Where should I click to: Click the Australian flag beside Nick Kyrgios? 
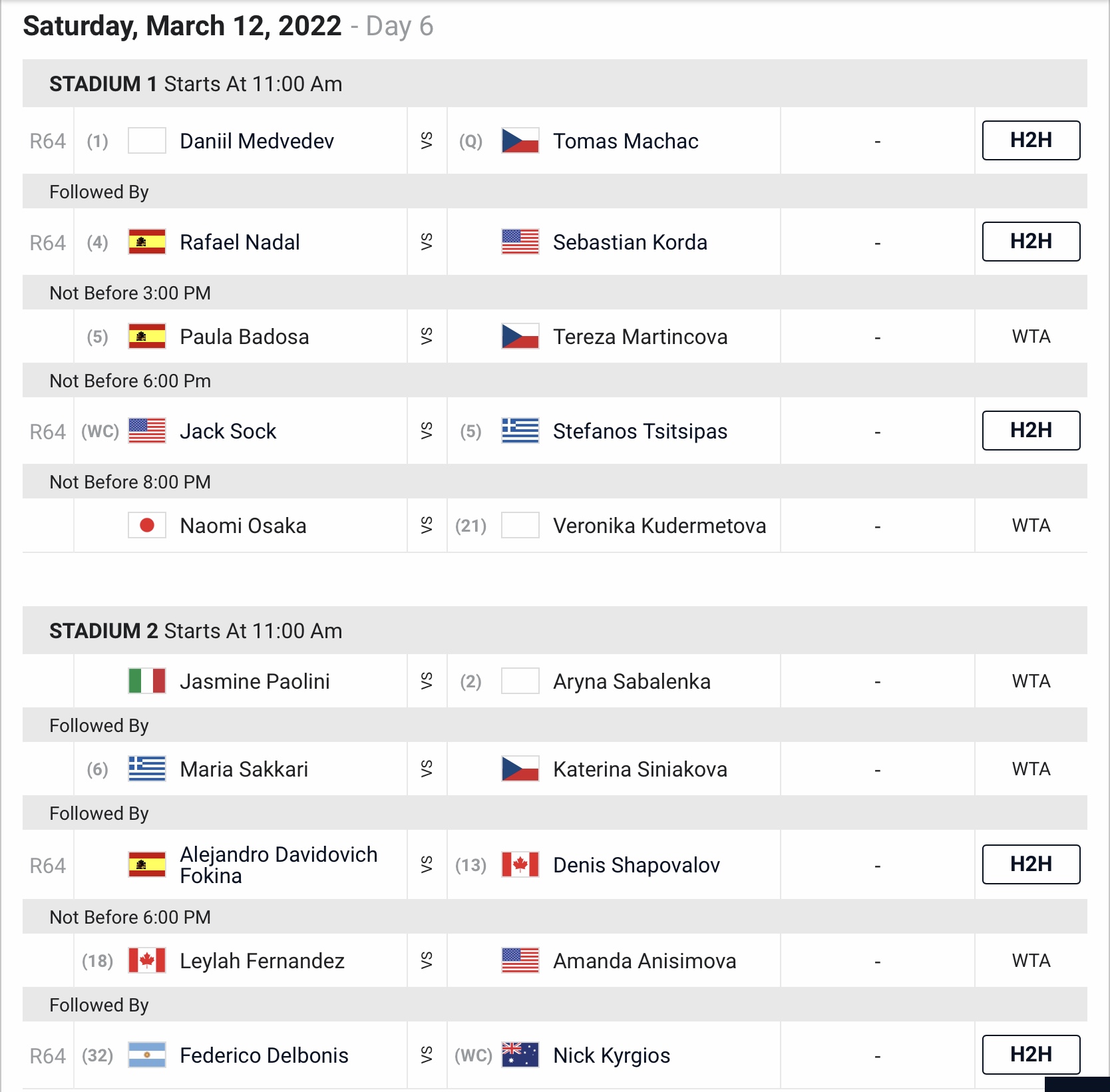[520, 1055]
